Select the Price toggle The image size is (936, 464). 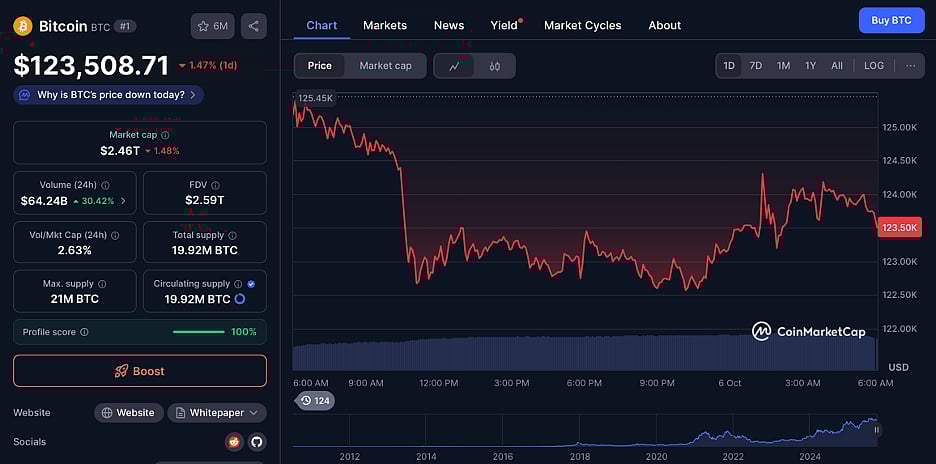[319, 66]
